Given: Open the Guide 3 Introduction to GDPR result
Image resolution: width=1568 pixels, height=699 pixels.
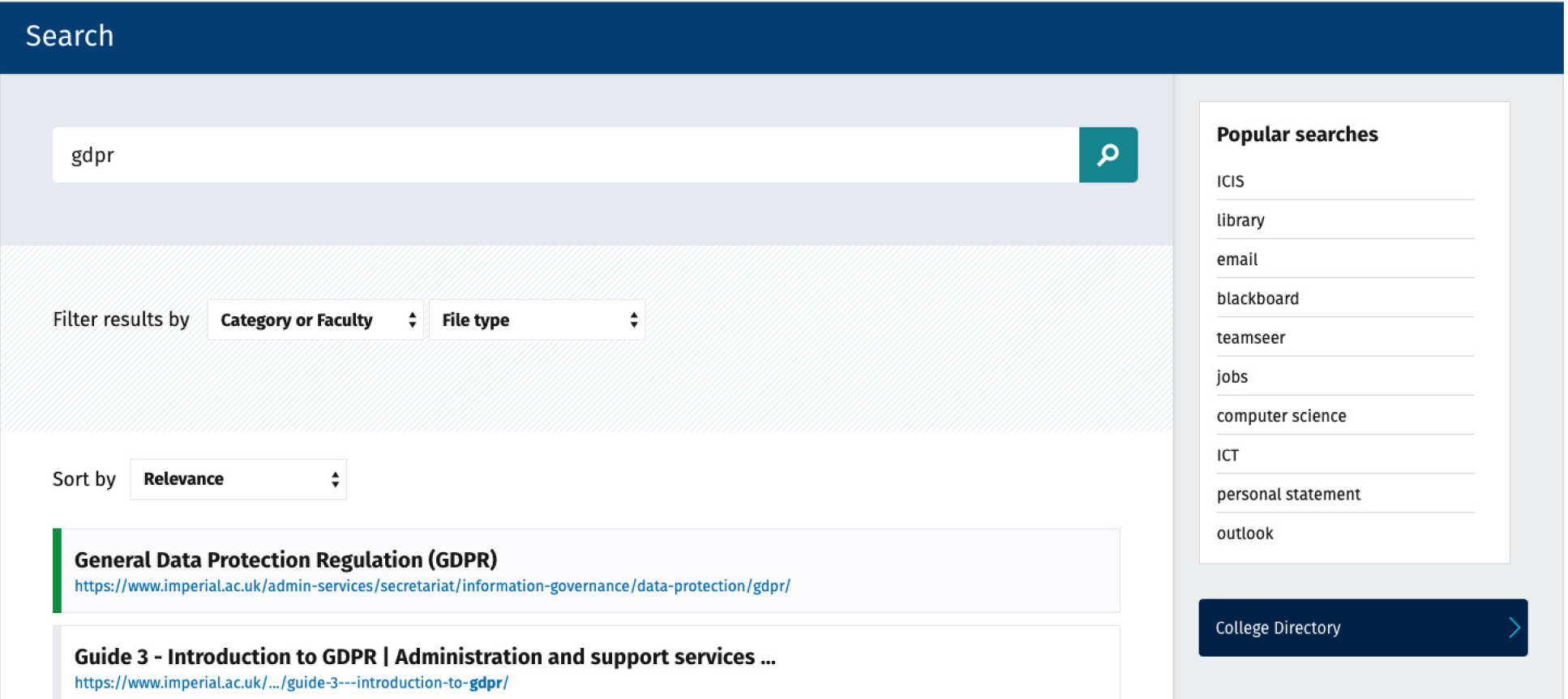Looking at the screenshot, I should 424,656.
